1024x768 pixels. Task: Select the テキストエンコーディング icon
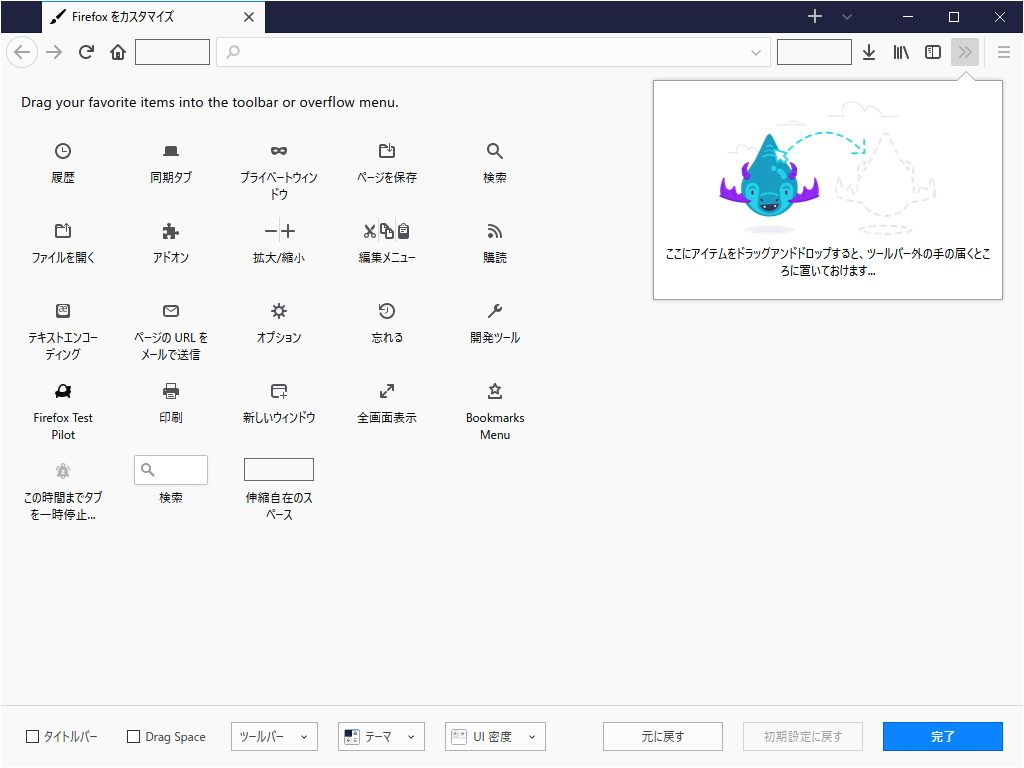click(x=63, y=311)
